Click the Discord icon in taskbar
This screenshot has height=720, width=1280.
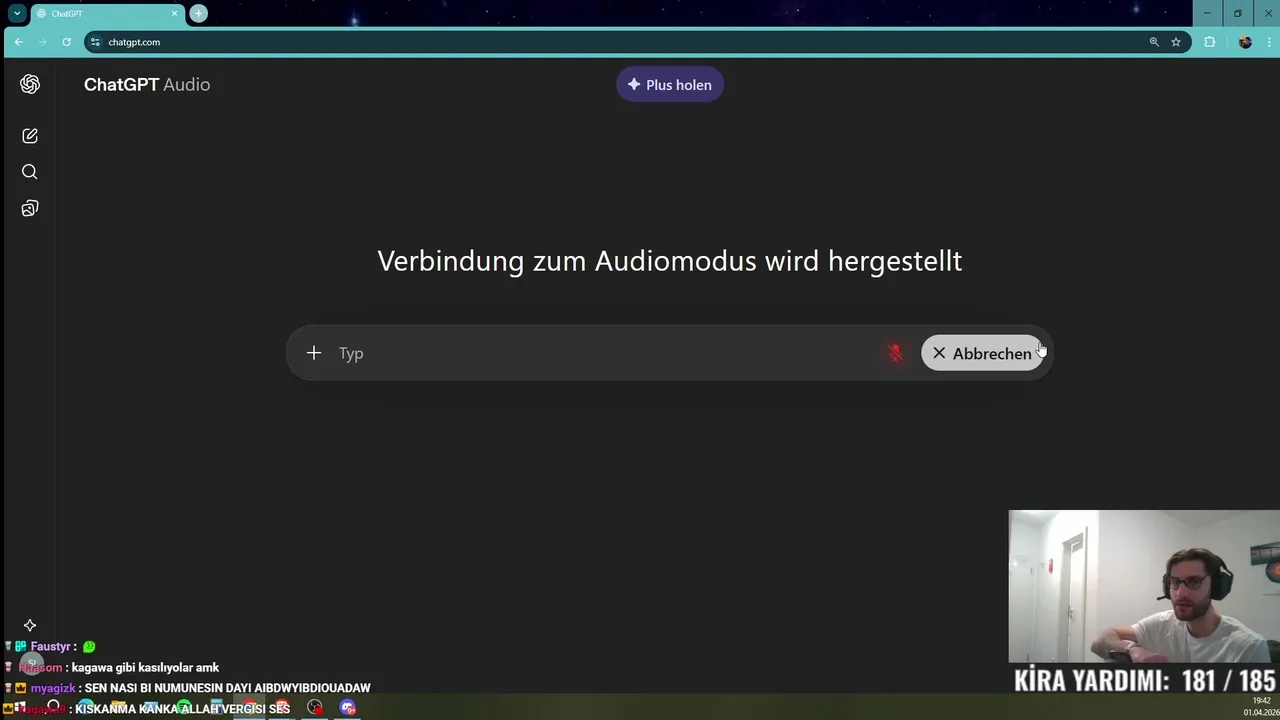coord(348,707)
